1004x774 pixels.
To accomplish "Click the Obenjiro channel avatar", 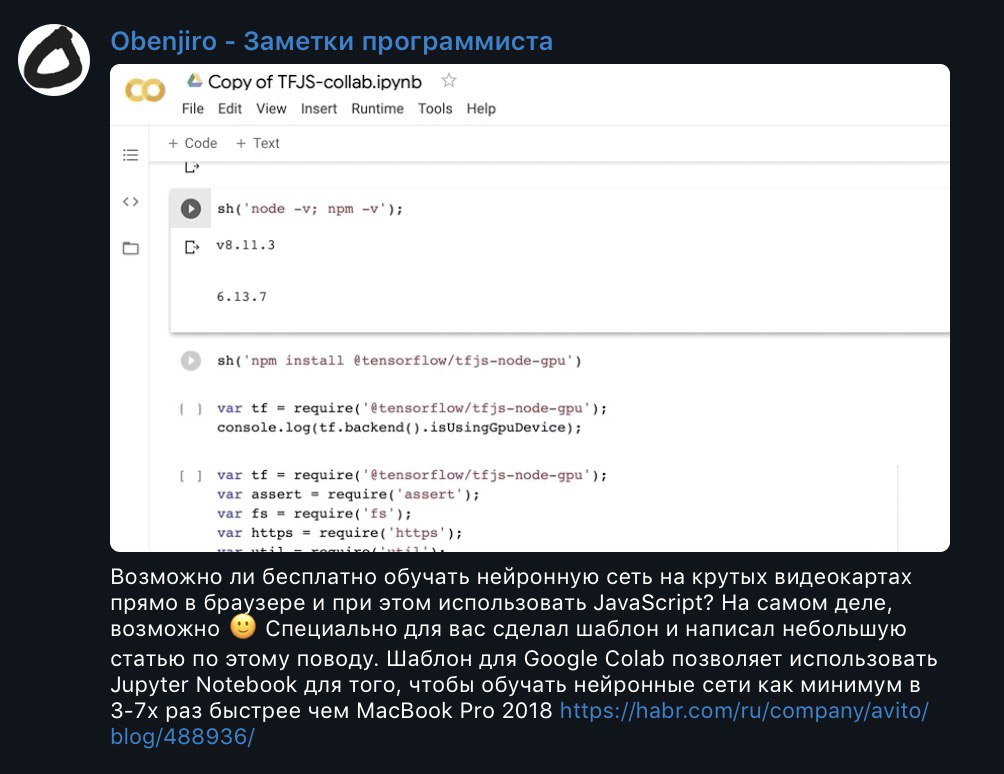I will 54,60.
